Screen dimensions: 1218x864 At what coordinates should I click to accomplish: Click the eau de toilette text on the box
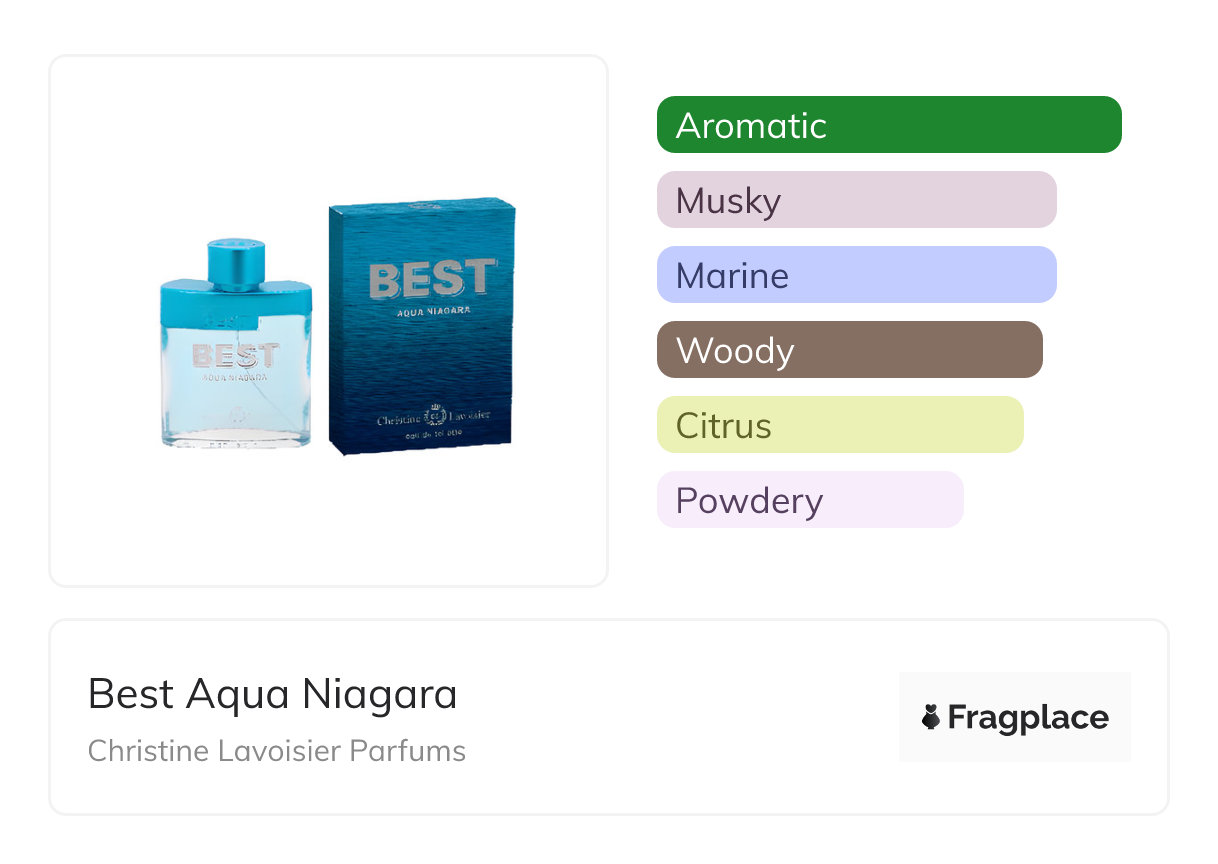(432, 434)
